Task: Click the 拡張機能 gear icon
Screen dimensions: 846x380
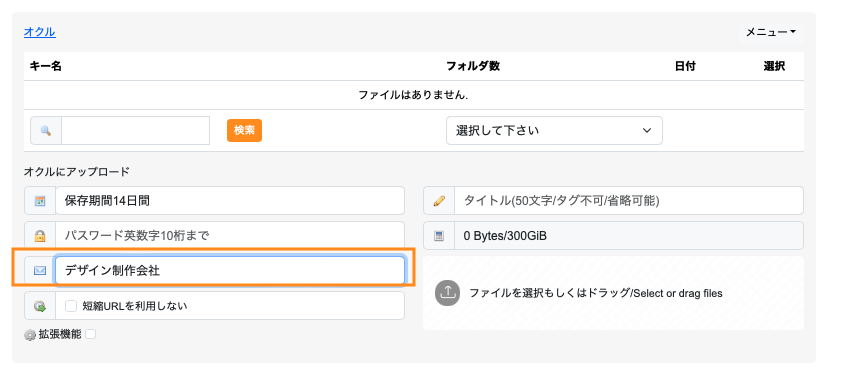Action: [30, 335]
